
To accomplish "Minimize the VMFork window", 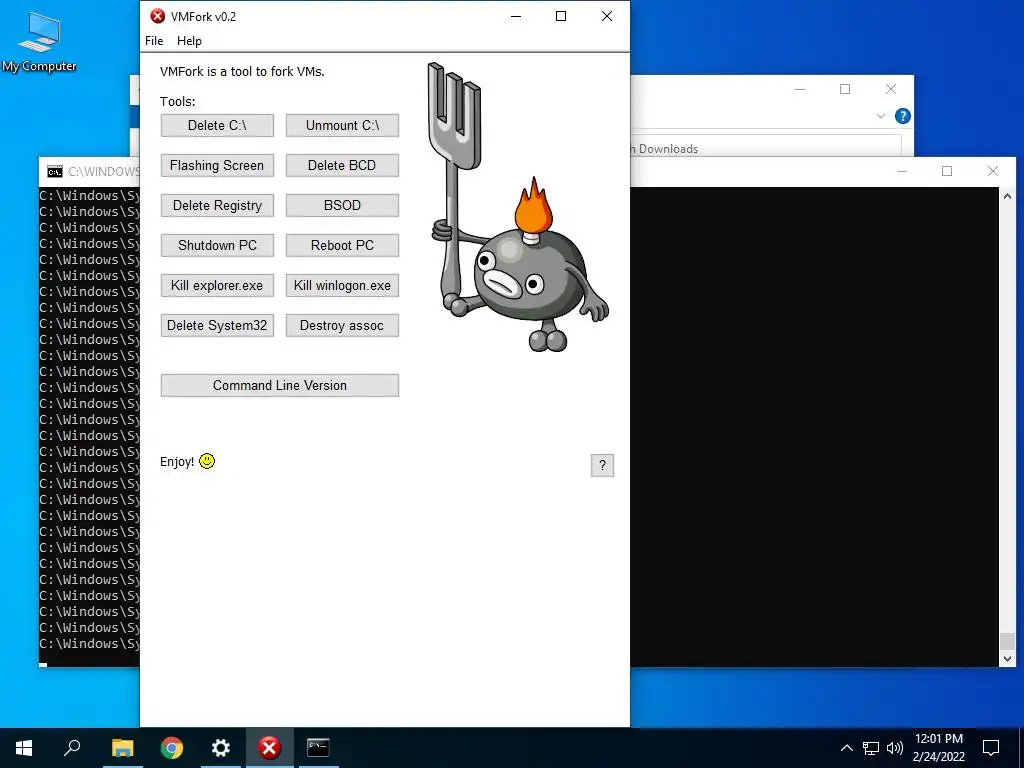I will pos(516,16).
